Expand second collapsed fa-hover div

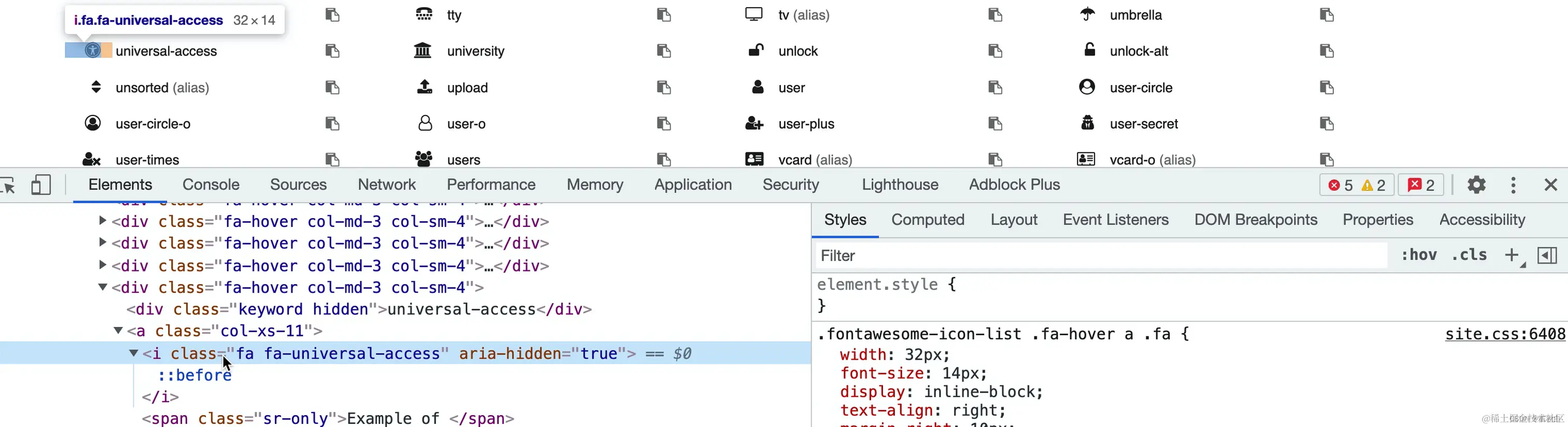(x=102, y=243)
